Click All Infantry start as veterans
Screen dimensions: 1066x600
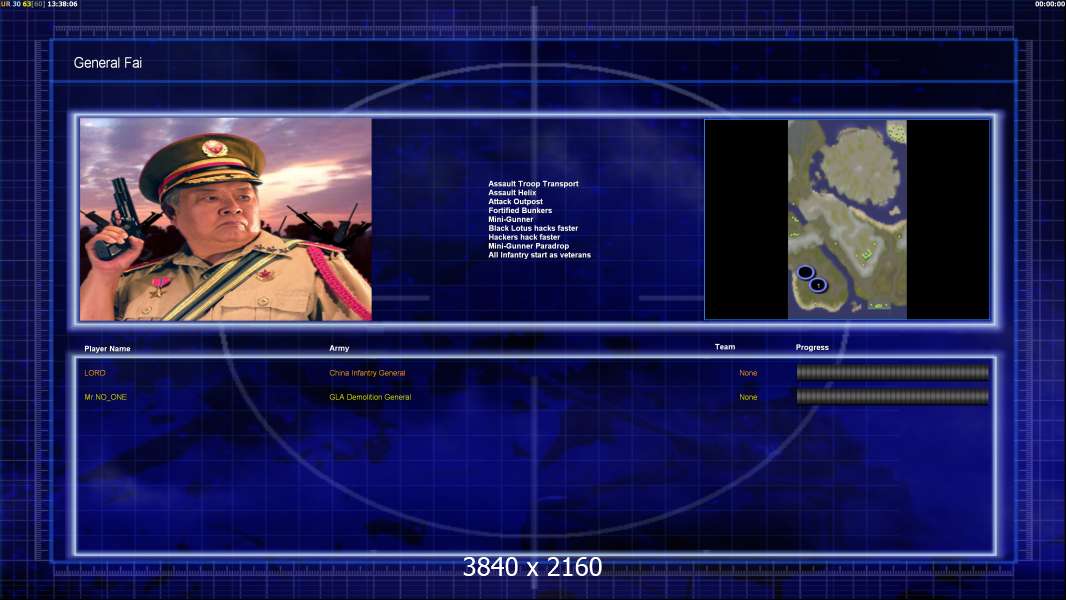tap(539, 255)
